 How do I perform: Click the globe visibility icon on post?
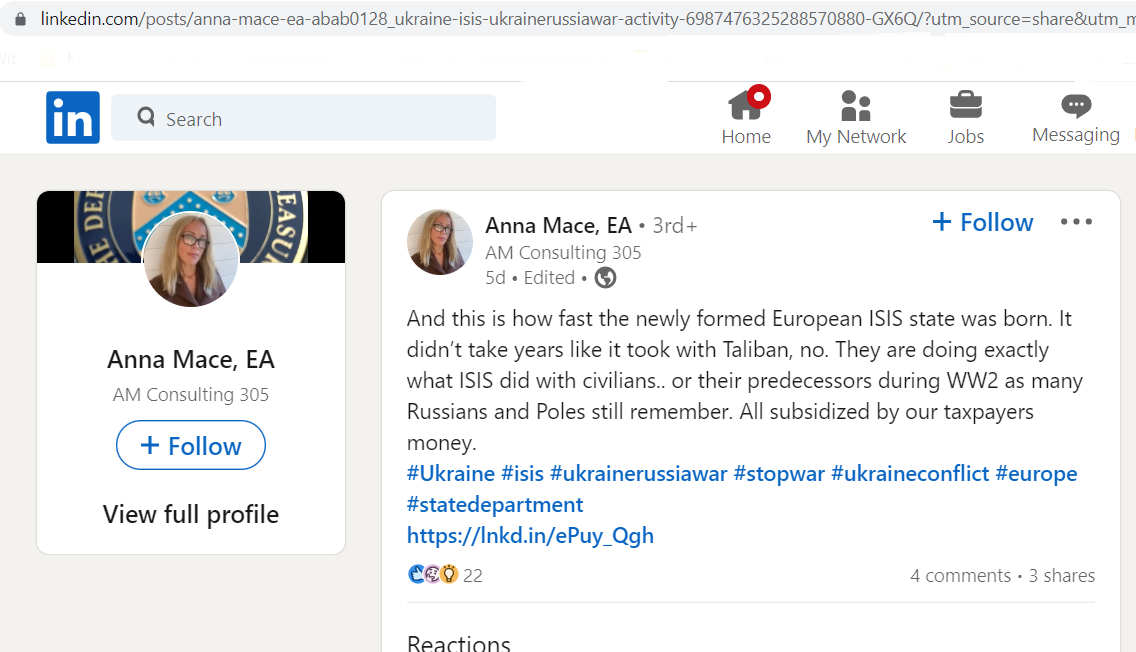pos(605,277)
